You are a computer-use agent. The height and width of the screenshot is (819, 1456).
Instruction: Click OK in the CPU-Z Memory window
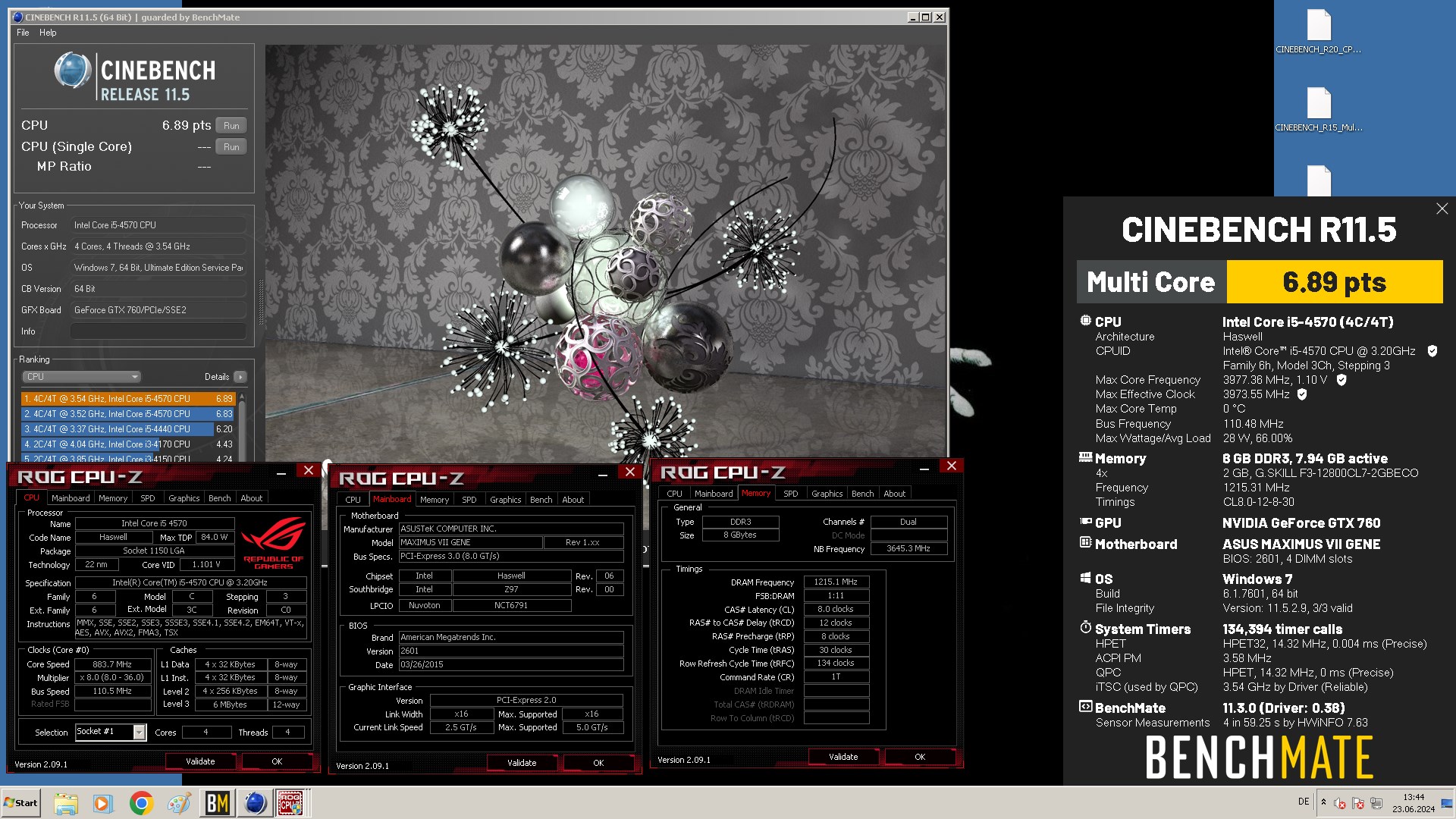coord(920,757)
